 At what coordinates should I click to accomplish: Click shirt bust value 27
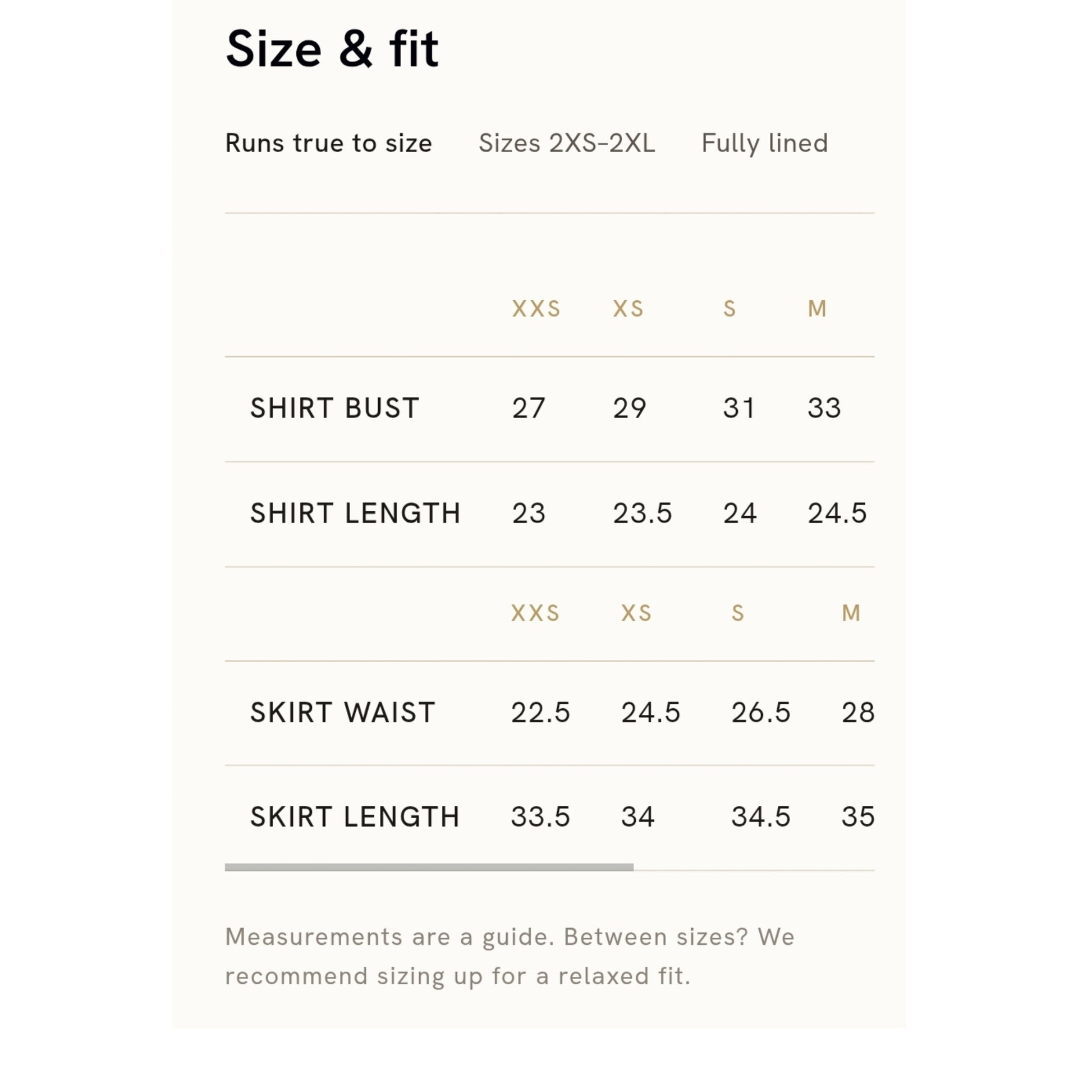point(529,408)
